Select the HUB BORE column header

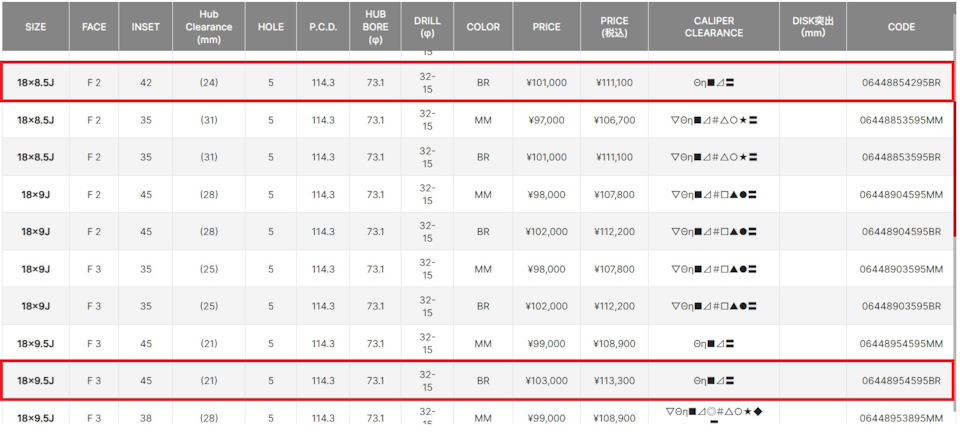(375, 27)
